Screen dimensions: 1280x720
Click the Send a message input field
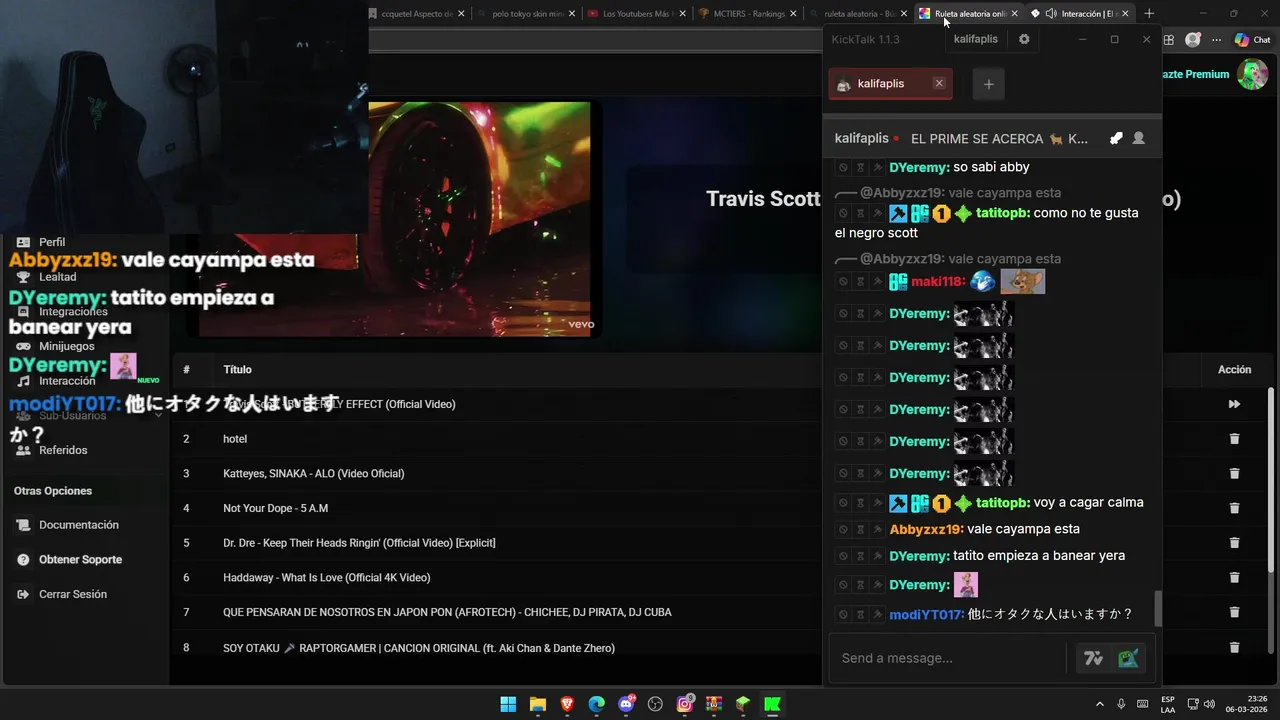pyautogui.click(x=950, y=658)
